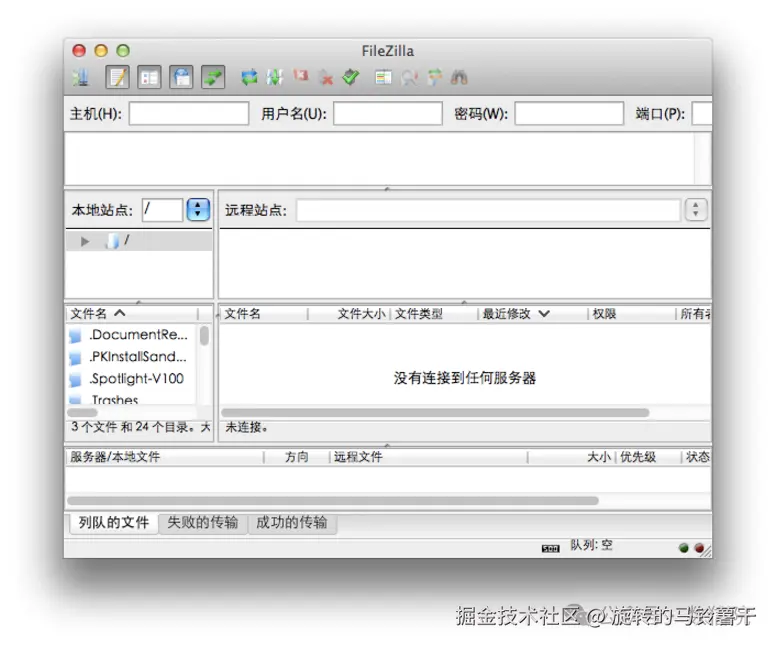The height and width of the screenshot is (646, 775).
Task: Sort local files by 文件名 column
Action: [131, 314]
